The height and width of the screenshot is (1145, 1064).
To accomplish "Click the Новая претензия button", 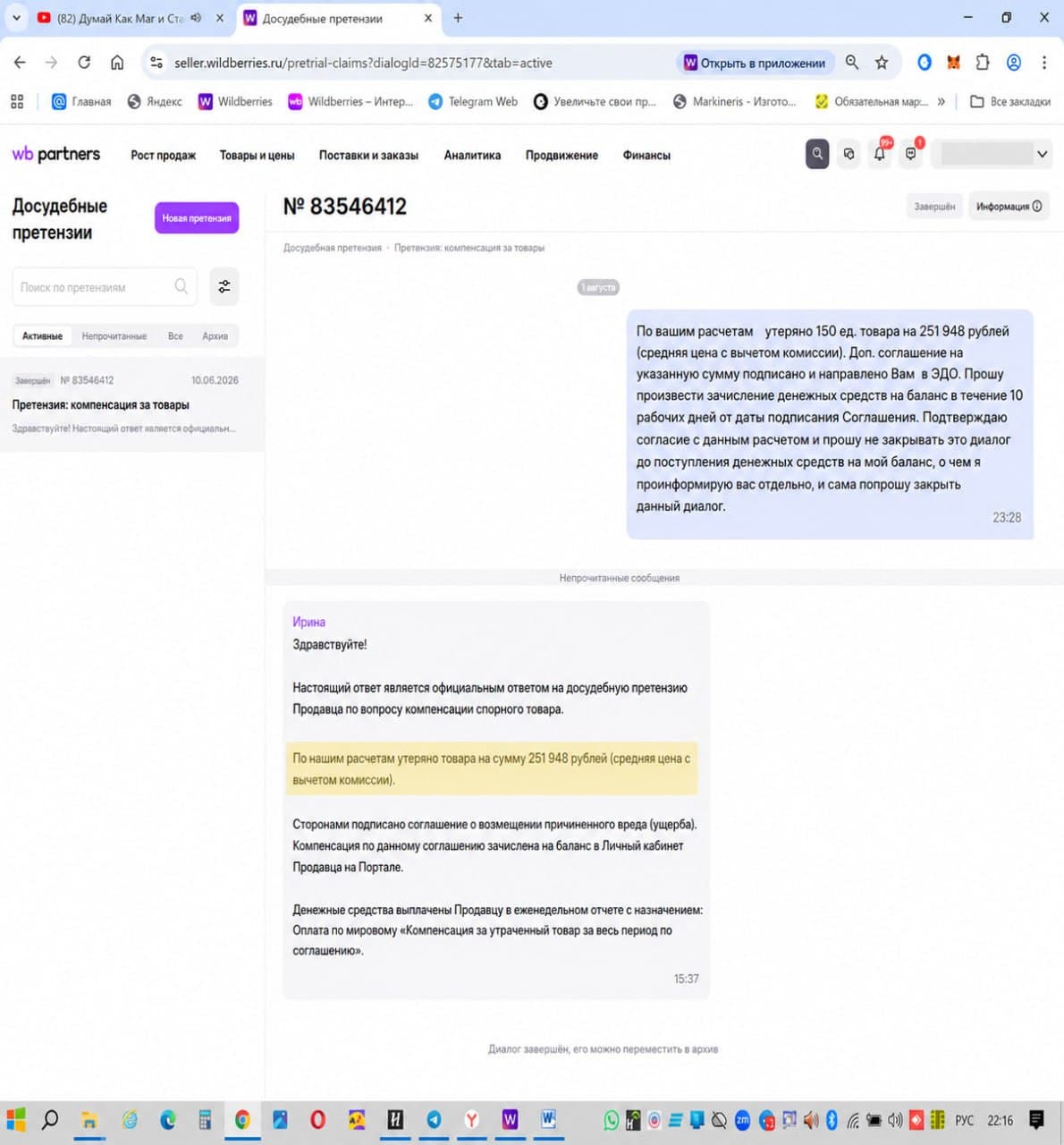I will click(197, 217).
